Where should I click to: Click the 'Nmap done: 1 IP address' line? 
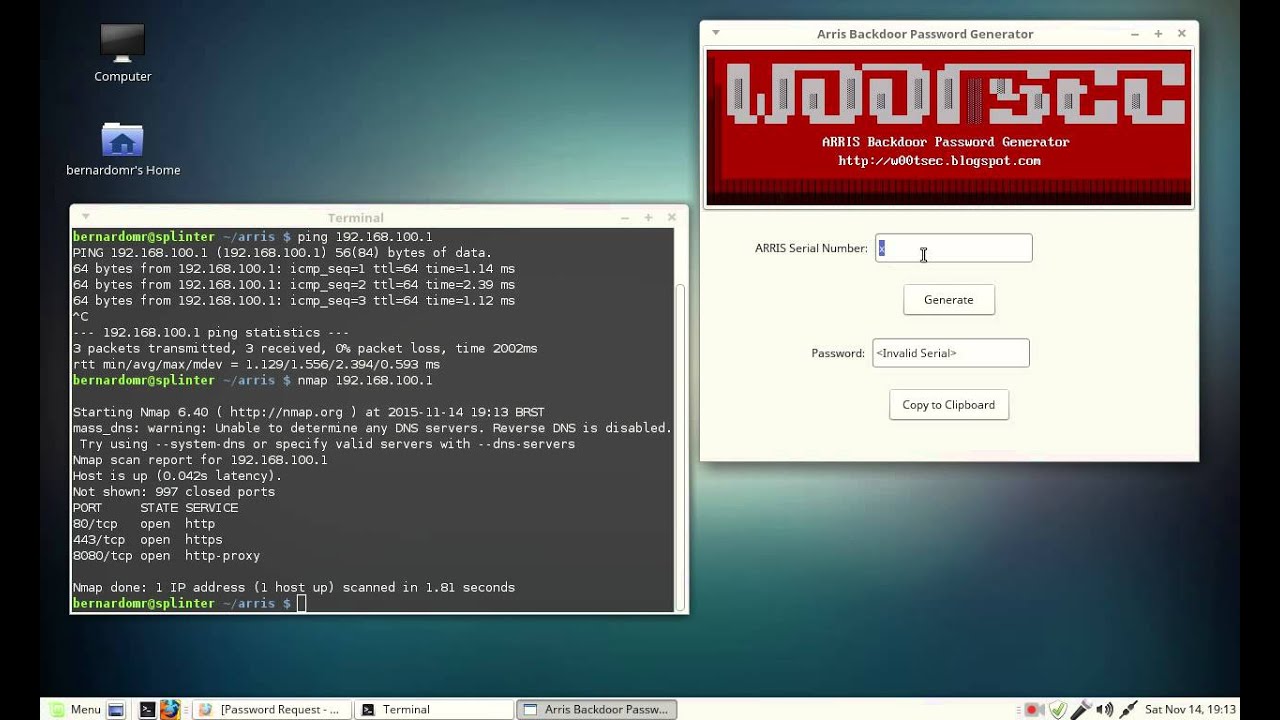(293, 587)
